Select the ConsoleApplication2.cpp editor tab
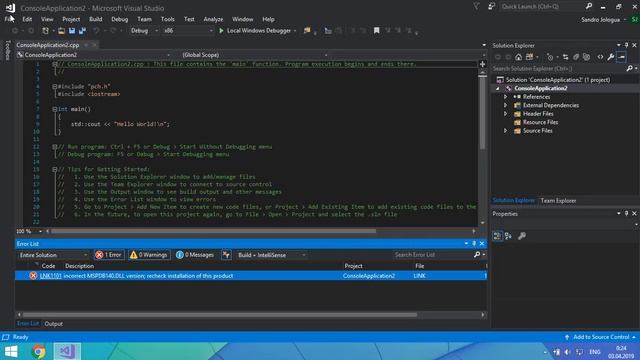The height and width of the screenshot is (360, 640). (x=48, y=45)
